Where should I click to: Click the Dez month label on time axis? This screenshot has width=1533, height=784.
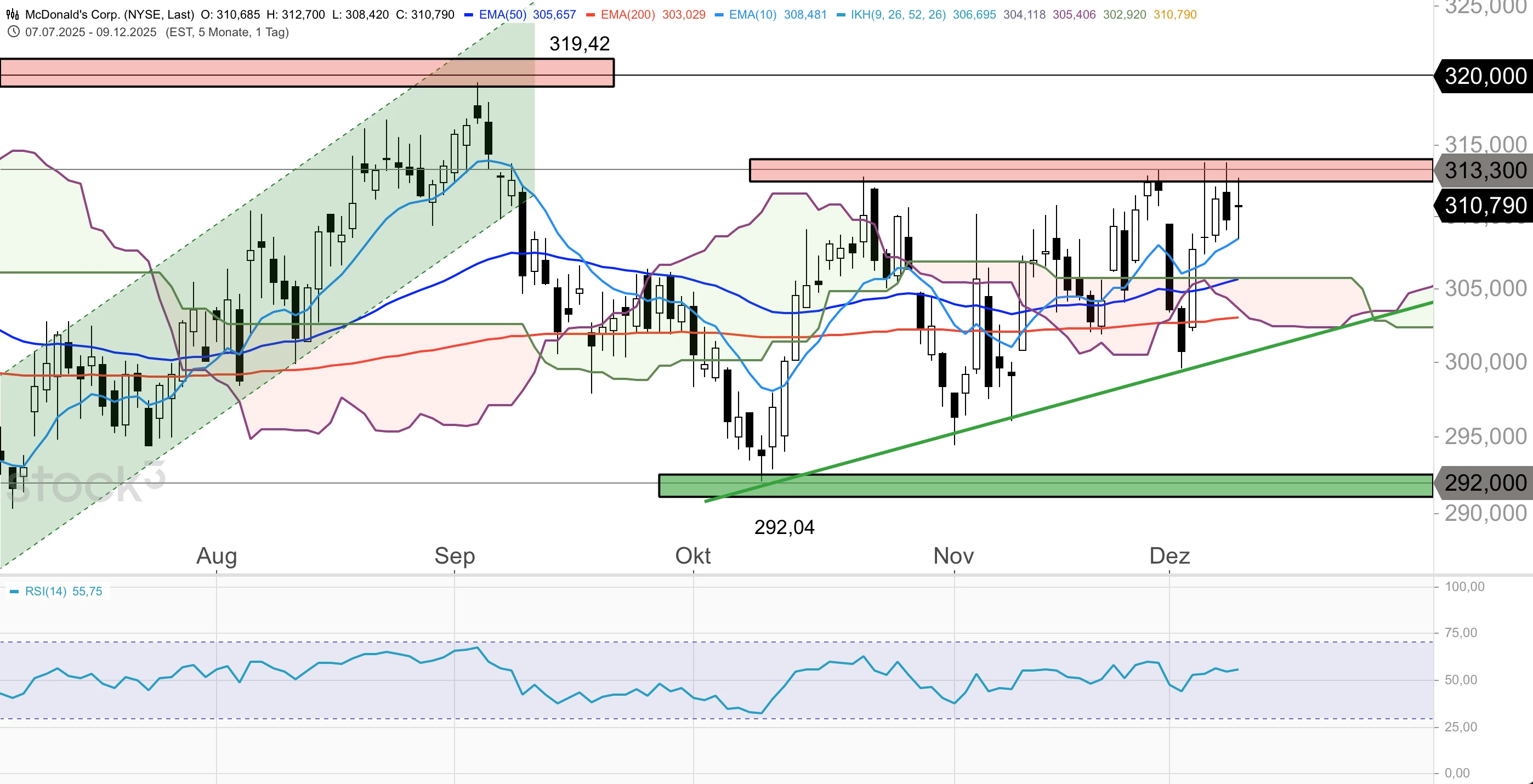[x=1169, y=556]
